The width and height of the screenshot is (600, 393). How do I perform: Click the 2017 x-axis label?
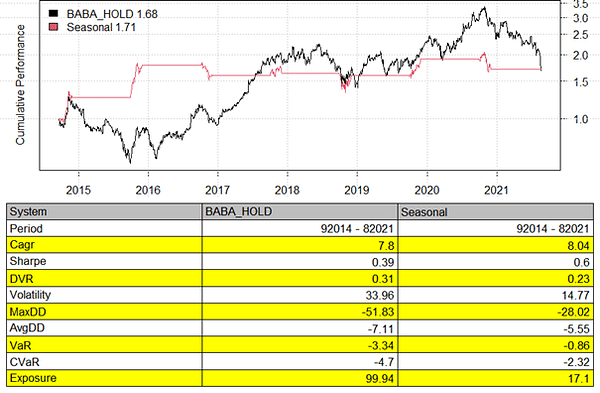[x=217, y=190]
